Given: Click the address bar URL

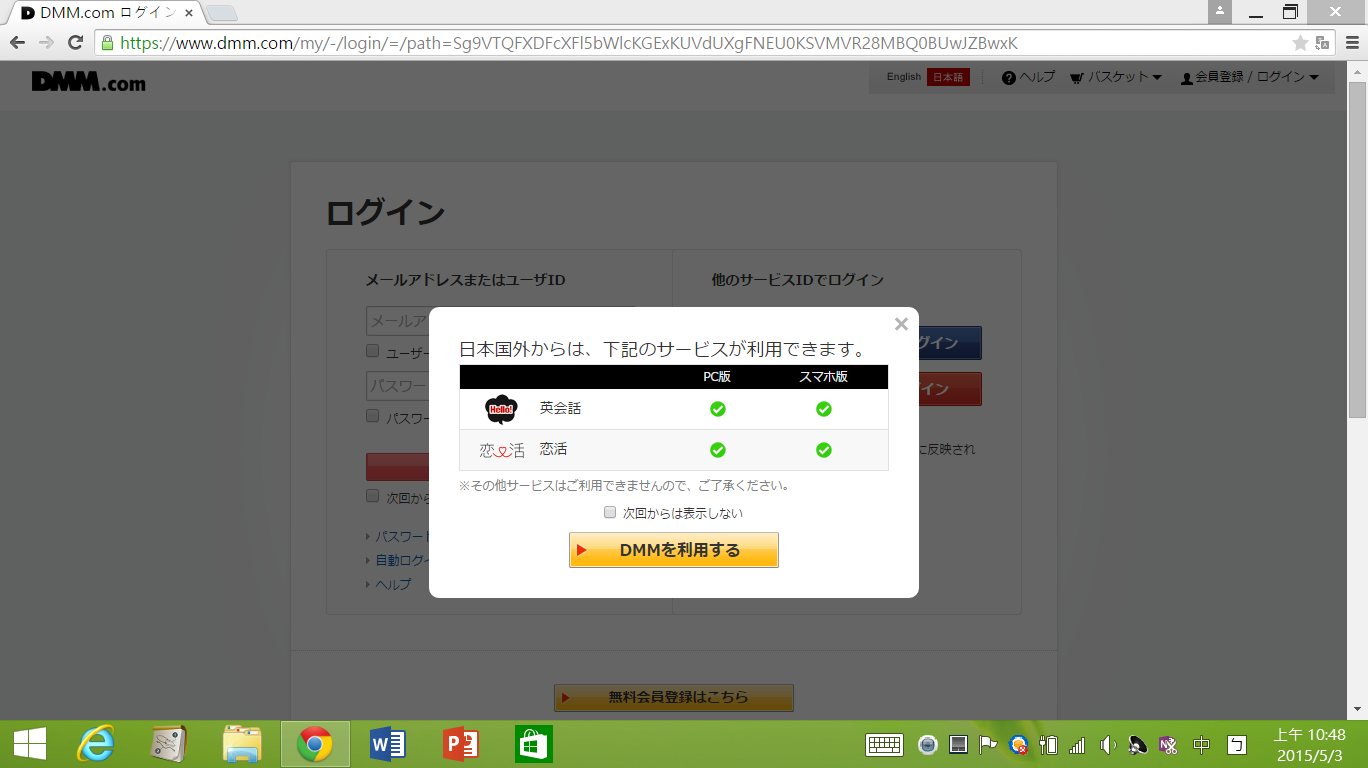Looking at the screenshot, I should (568, 43).
